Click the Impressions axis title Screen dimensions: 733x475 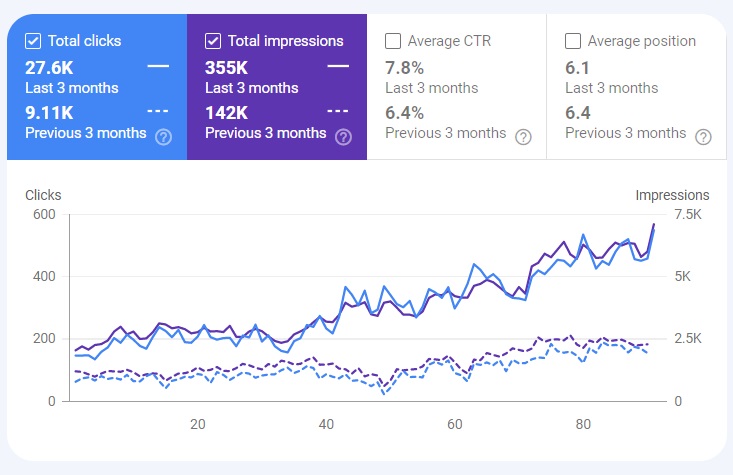pyautogui.click(x=672, y=195)
